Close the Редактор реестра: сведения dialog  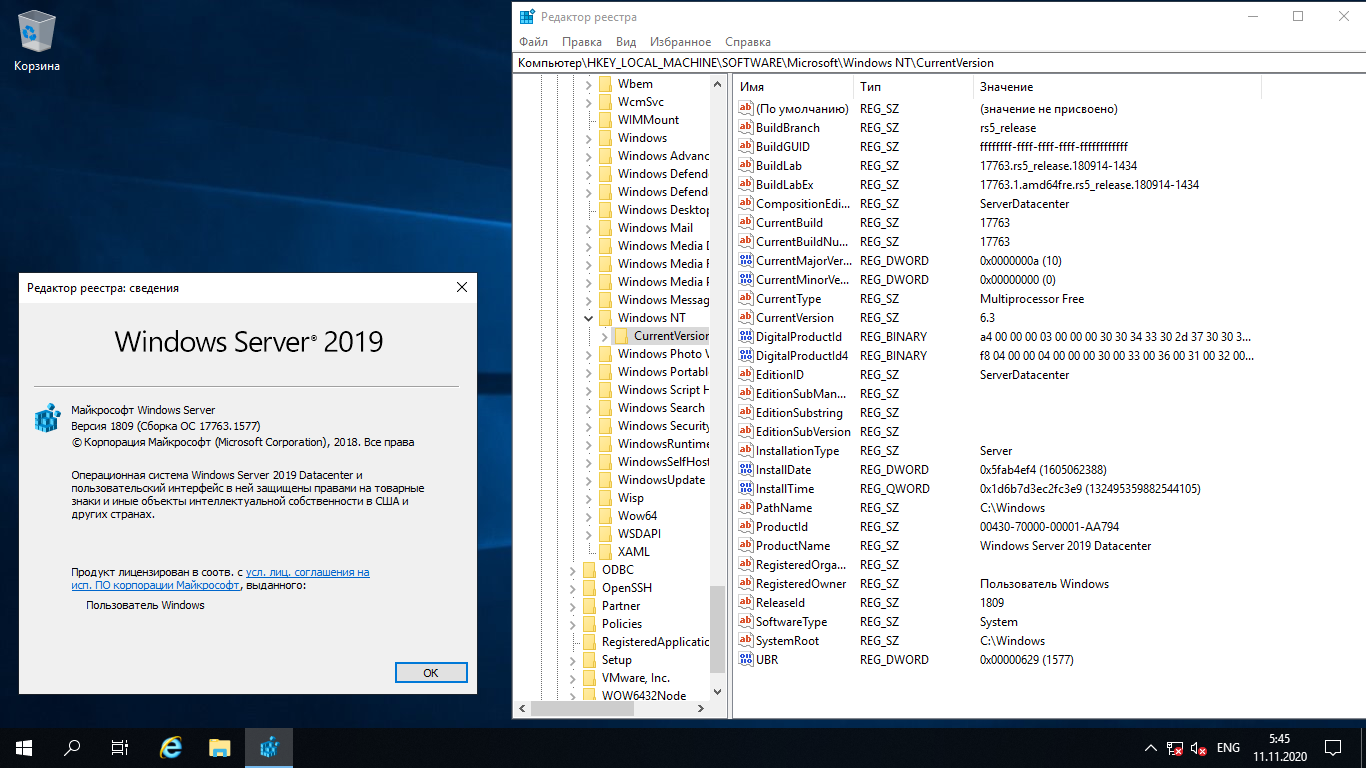[462, 287]
